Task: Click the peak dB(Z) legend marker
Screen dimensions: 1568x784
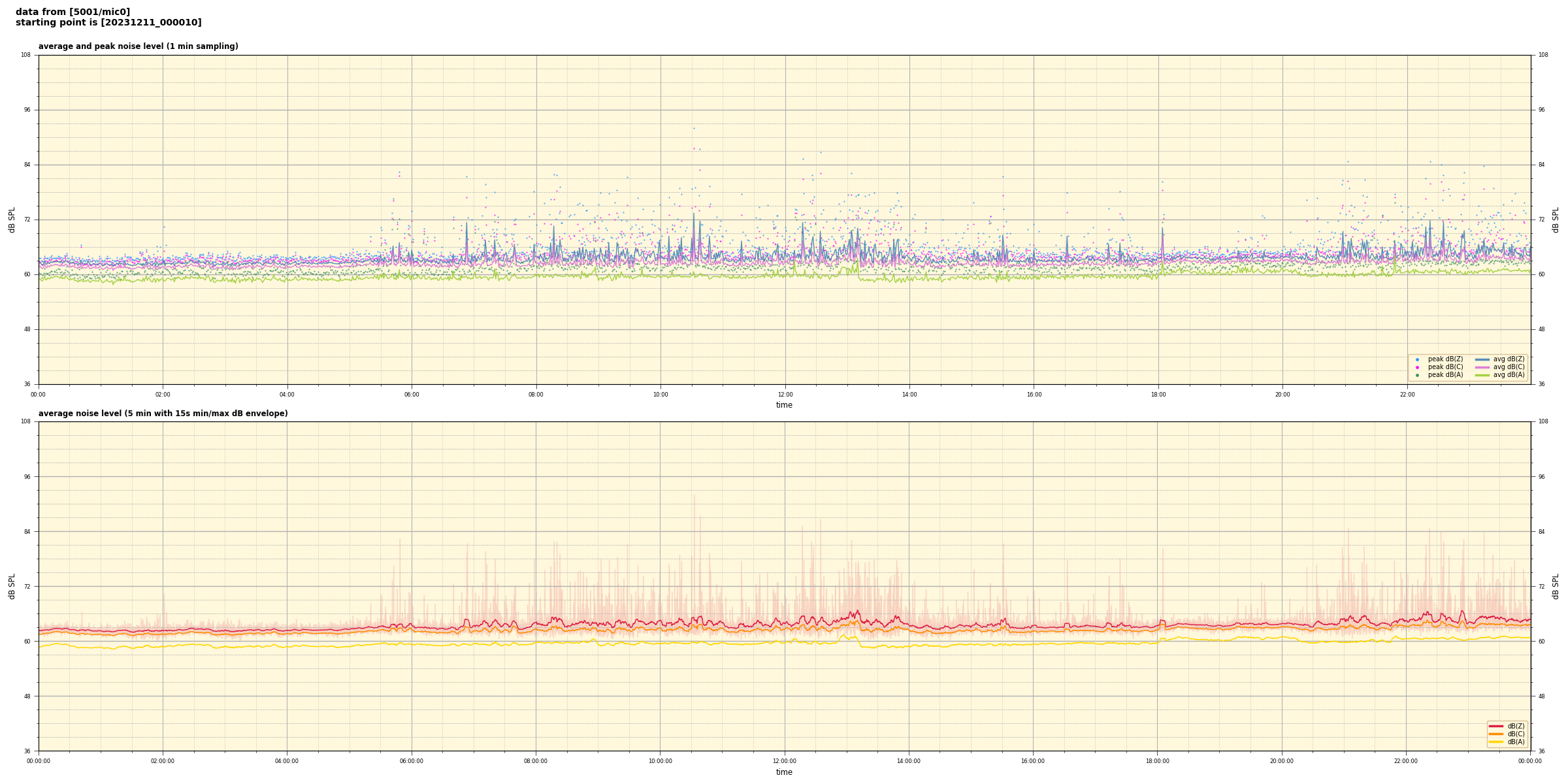Action: click(x=1417, y=359)
